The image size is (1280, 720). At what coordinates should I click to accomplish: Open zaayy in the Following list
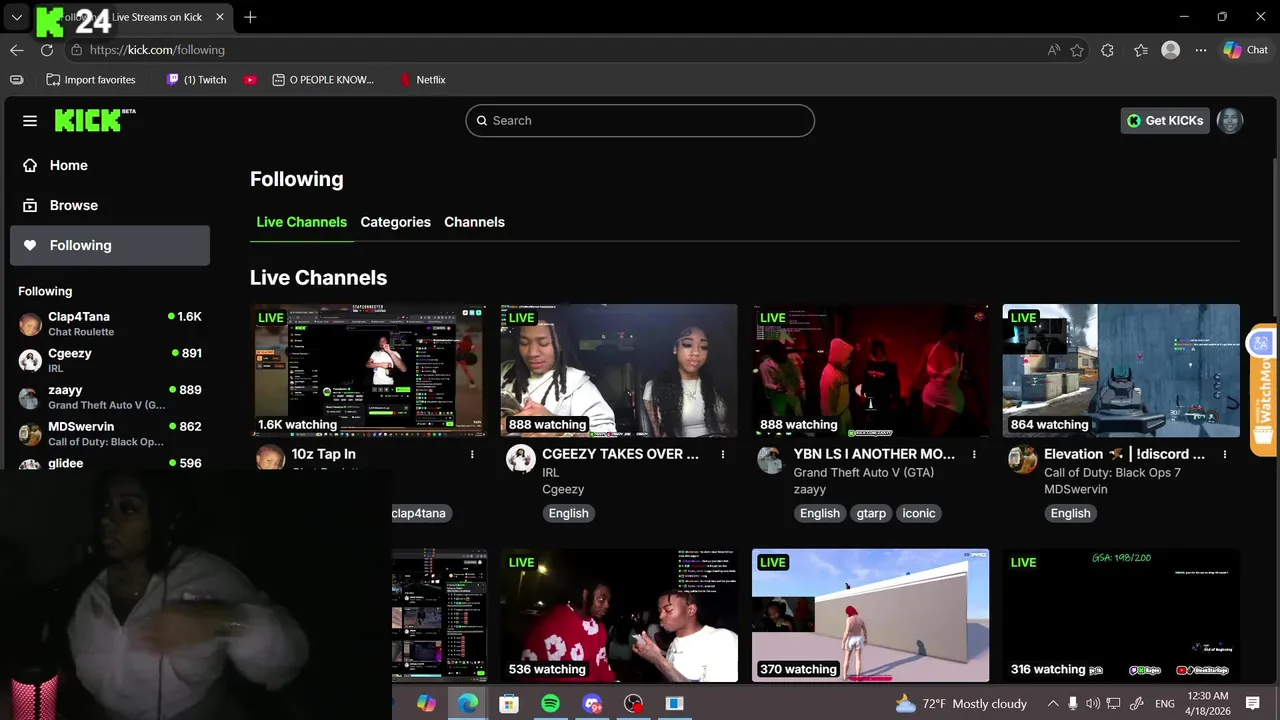[x=110, y=397]
